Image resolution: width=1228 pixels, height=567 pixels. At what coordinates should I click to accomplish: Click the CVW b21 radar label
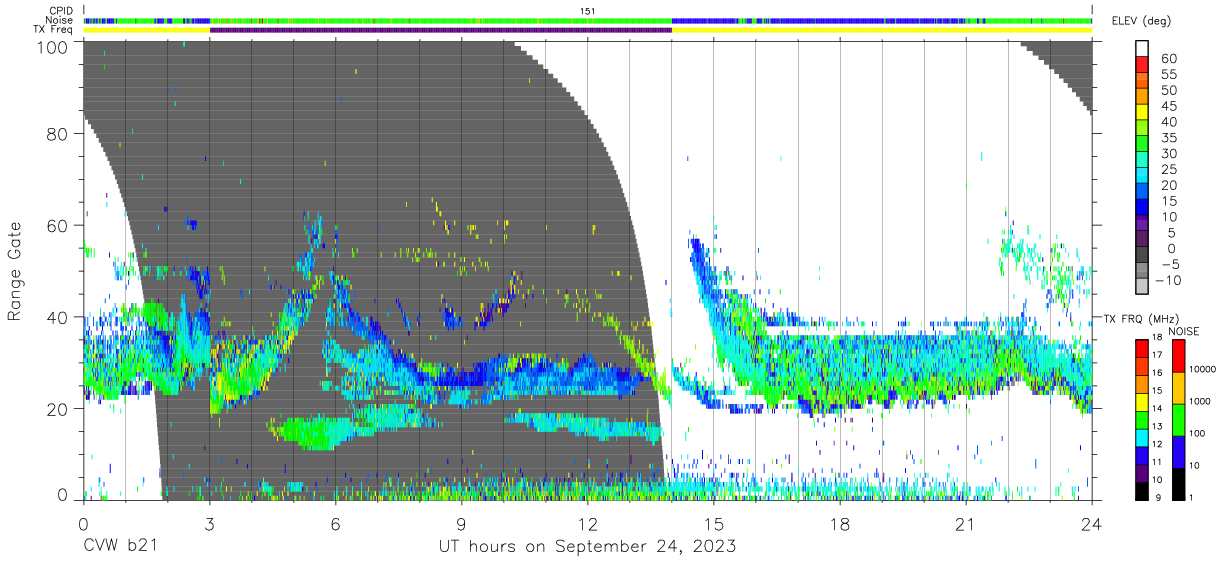click(x=120, y=546)
